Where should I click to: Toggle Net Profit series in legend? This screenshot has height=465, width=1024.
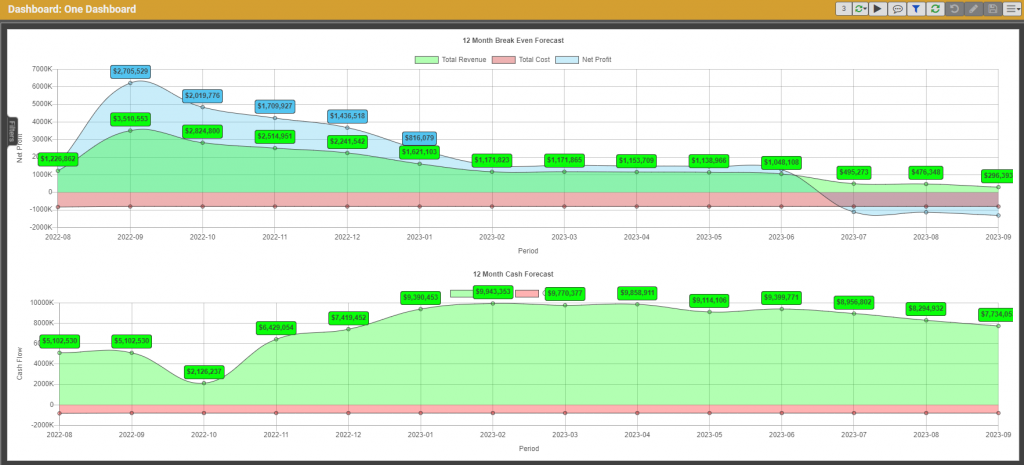588,60
